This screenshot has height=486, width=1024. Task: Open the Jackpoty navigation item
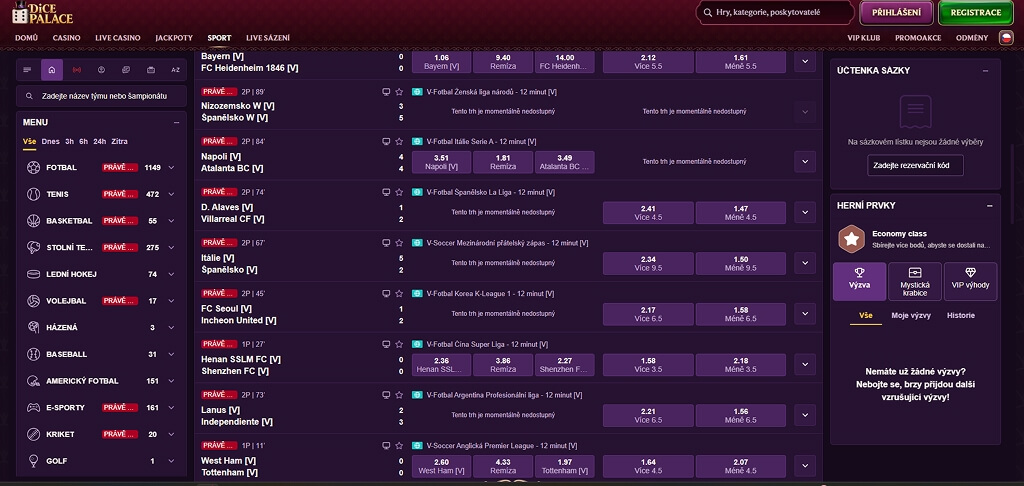point(174,38)
